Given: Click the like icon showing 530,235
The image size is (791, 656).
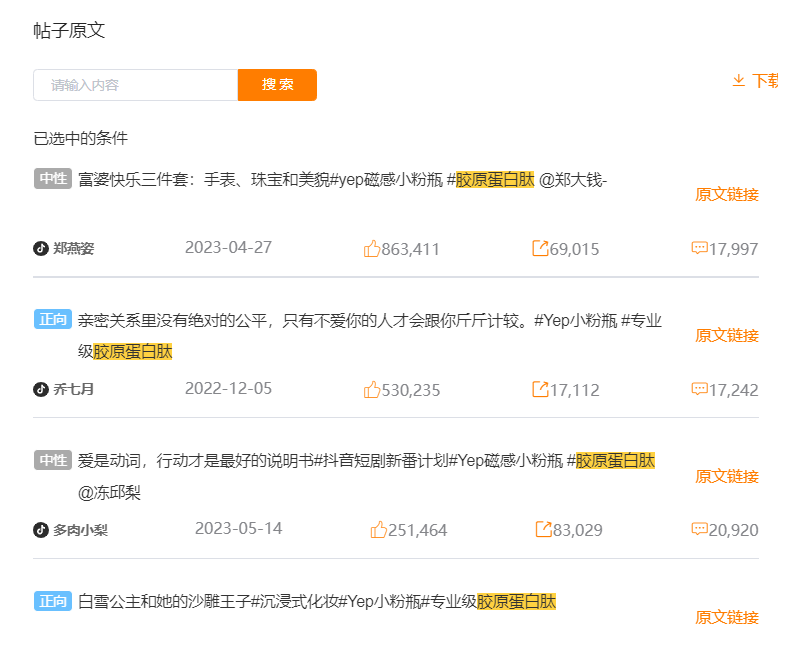Looking at the screenshot, I should (x=372, y=389).
